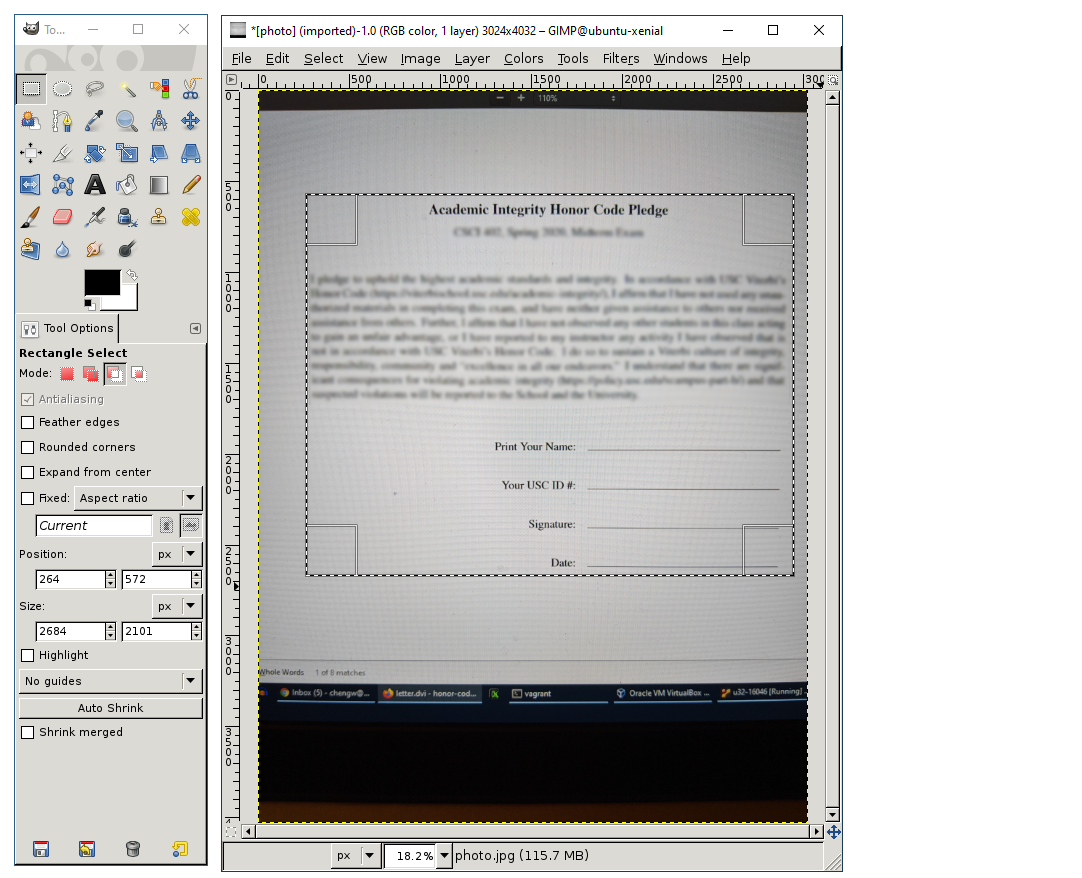Enable the Highlight checkbox
Screen dimensions: 1082x878
28,655
